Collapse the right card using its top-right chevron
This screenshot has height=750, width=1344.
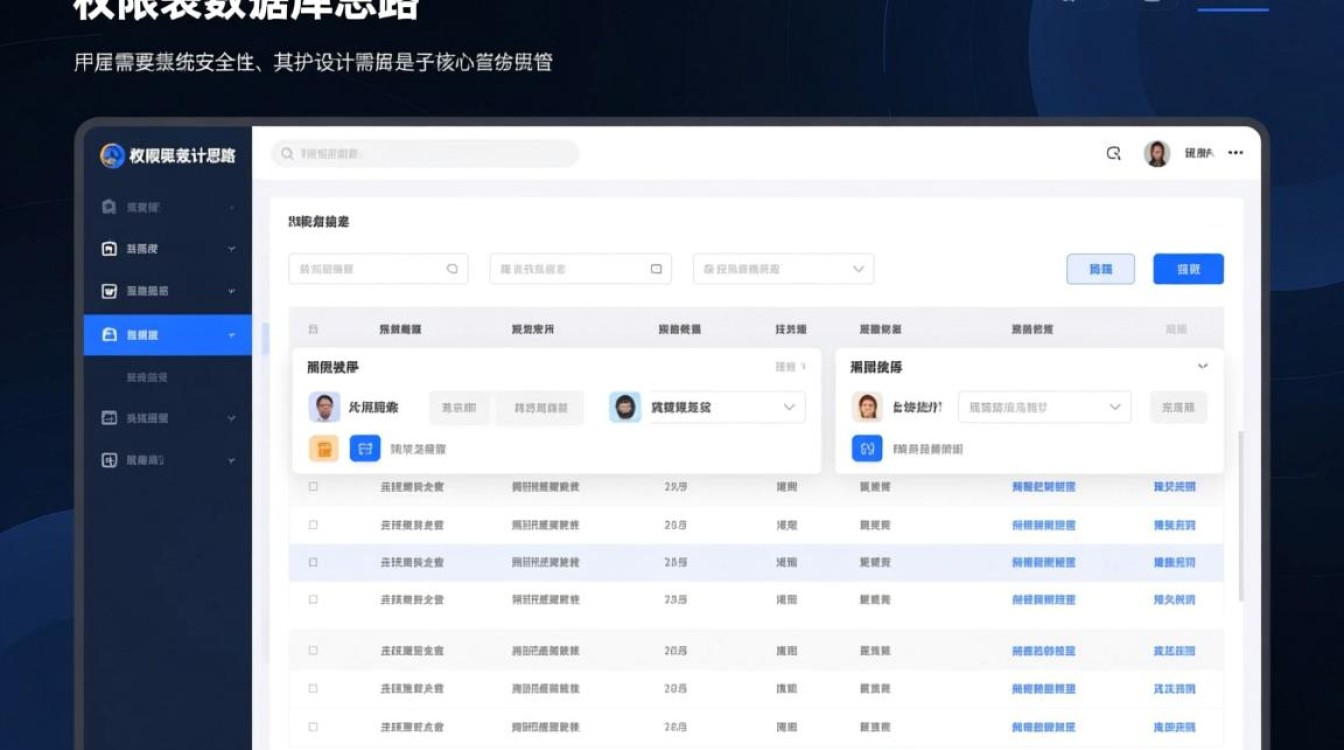pos(1203,366)
